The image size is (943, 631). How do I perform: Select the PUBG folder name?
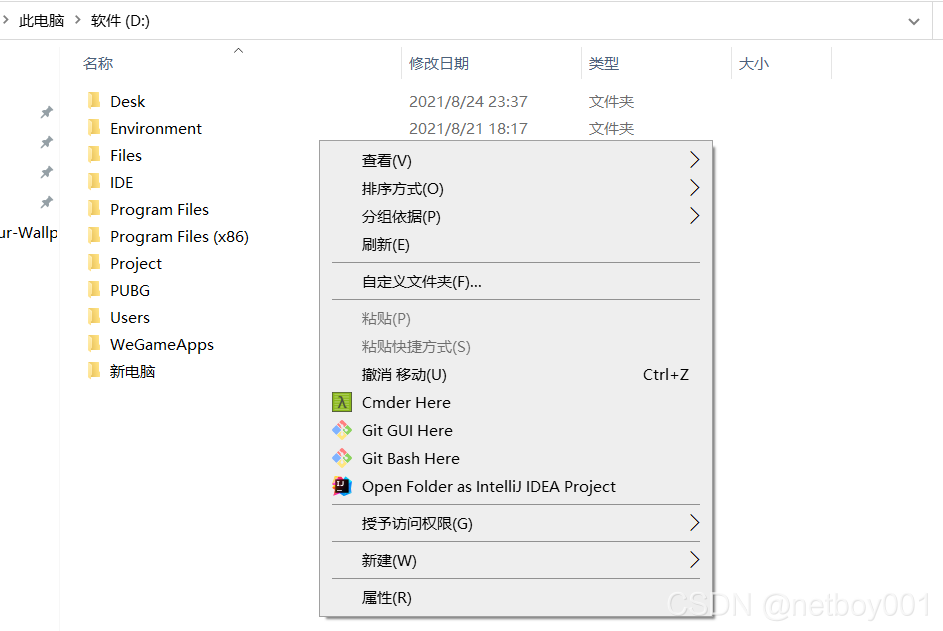click(x=130, y=291)
